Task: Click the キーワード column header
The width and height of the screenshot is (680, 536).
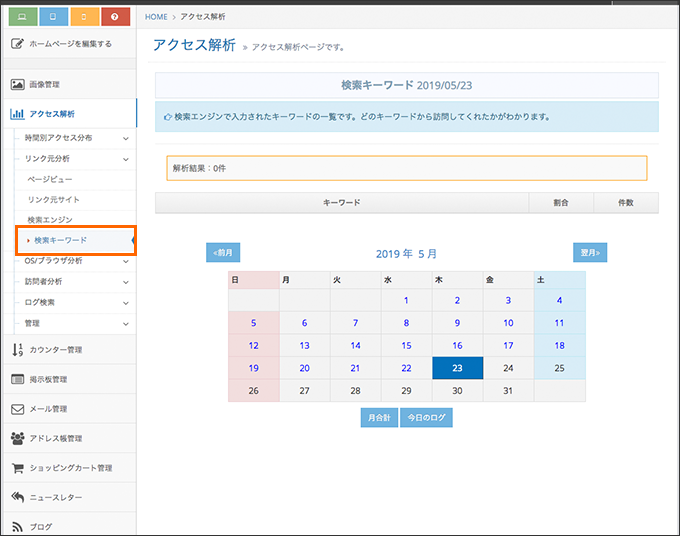Action: click(342, 203)
